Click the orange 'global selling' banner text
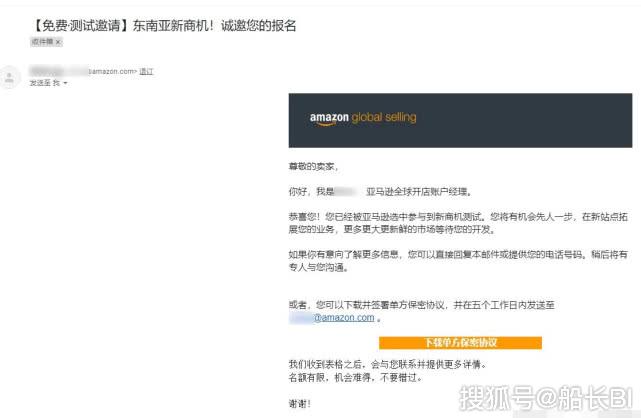Image resolution: width=641 pixels, height=418 pixels. point(390,119)
